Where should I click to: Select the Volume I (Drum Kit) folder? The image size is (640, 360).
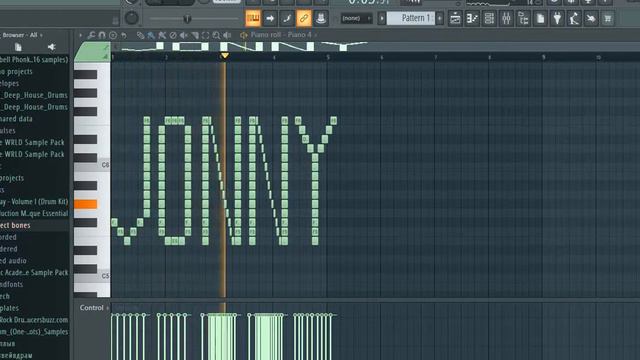[34, 202]
